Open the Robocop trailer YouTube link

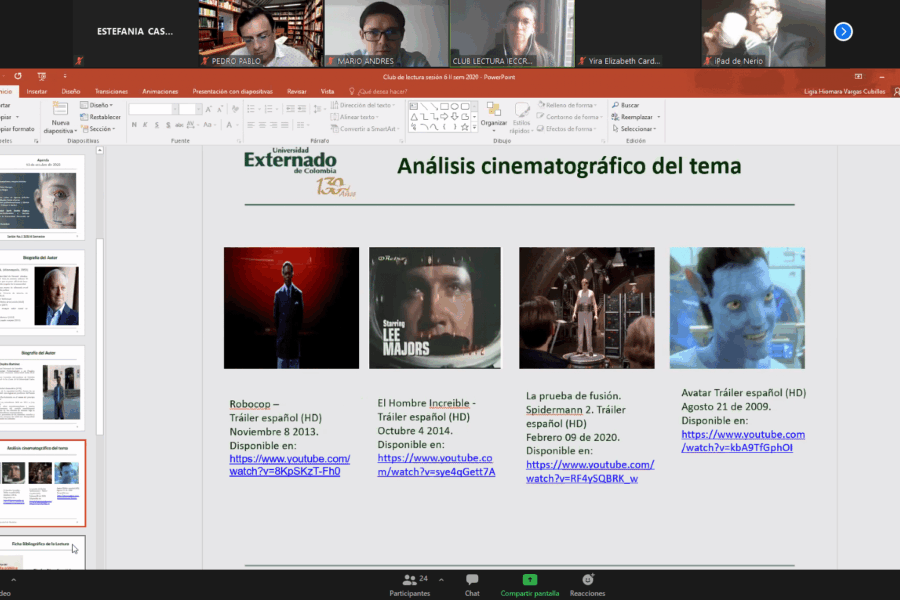click(x=289, y=465)
